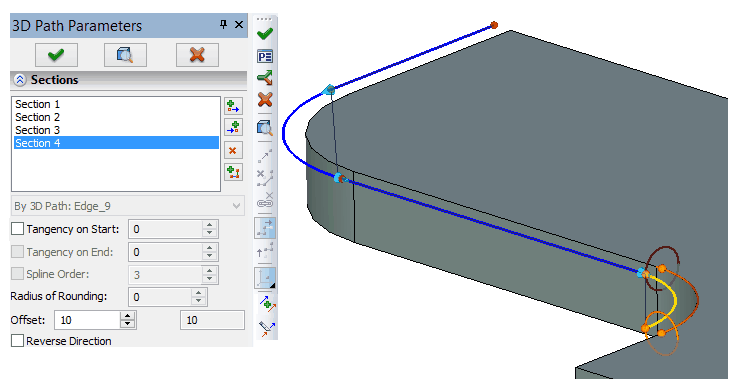Click the green checkmark in vertical toolbar
732x384 pixels.
tap(265, 34)
